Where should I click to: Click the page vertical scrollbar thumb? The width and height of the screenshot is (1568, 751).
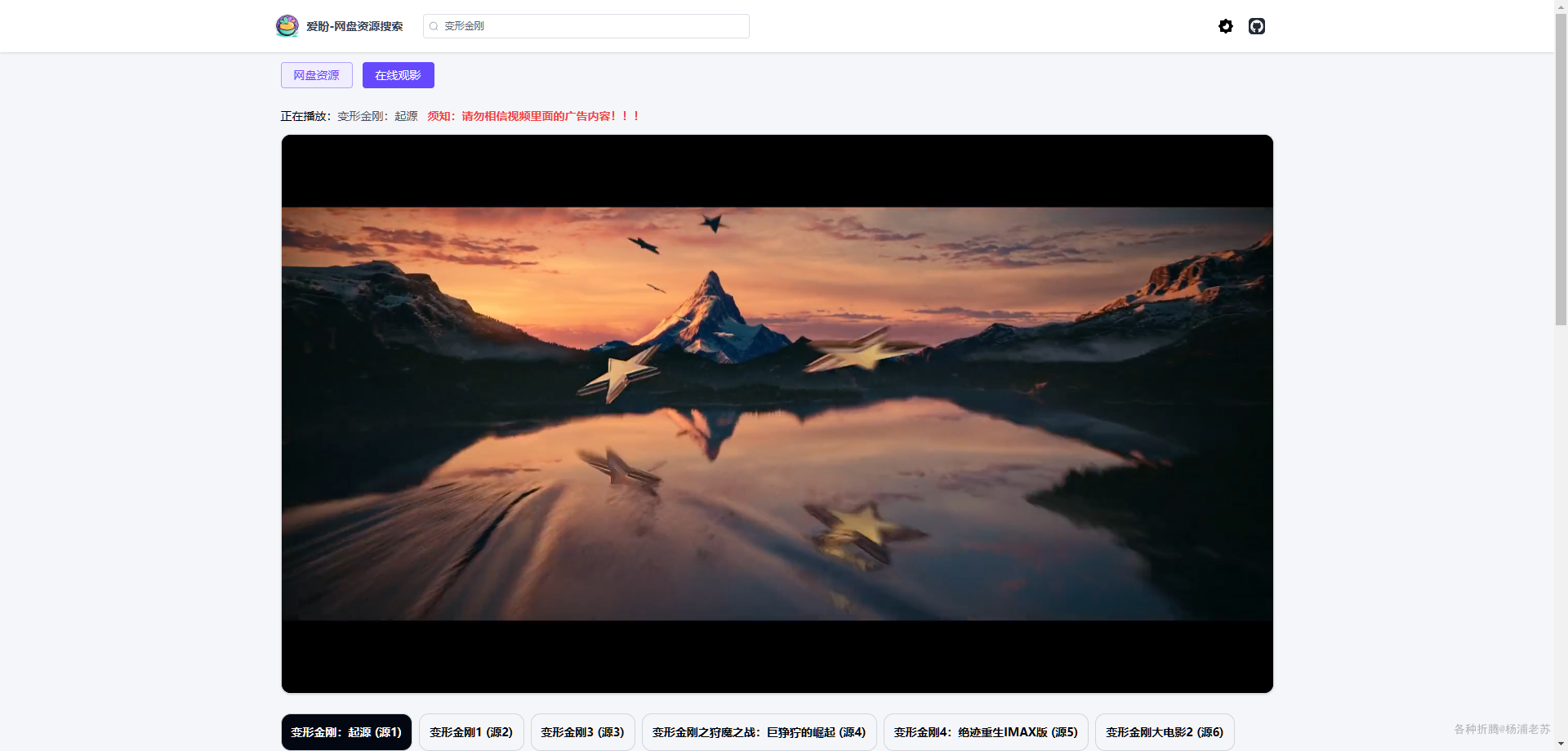(x=1561, y=168)
